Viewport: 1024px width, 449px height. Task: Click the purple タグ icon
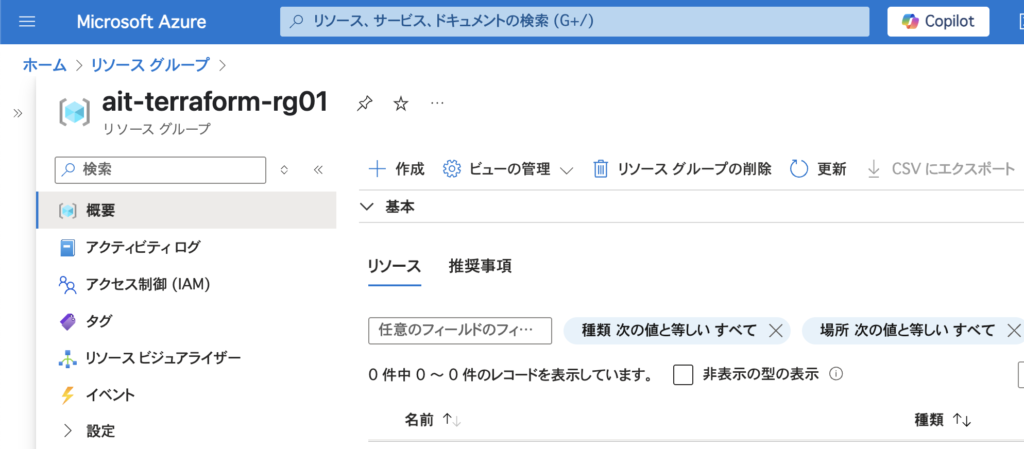(x=67, y=321)
